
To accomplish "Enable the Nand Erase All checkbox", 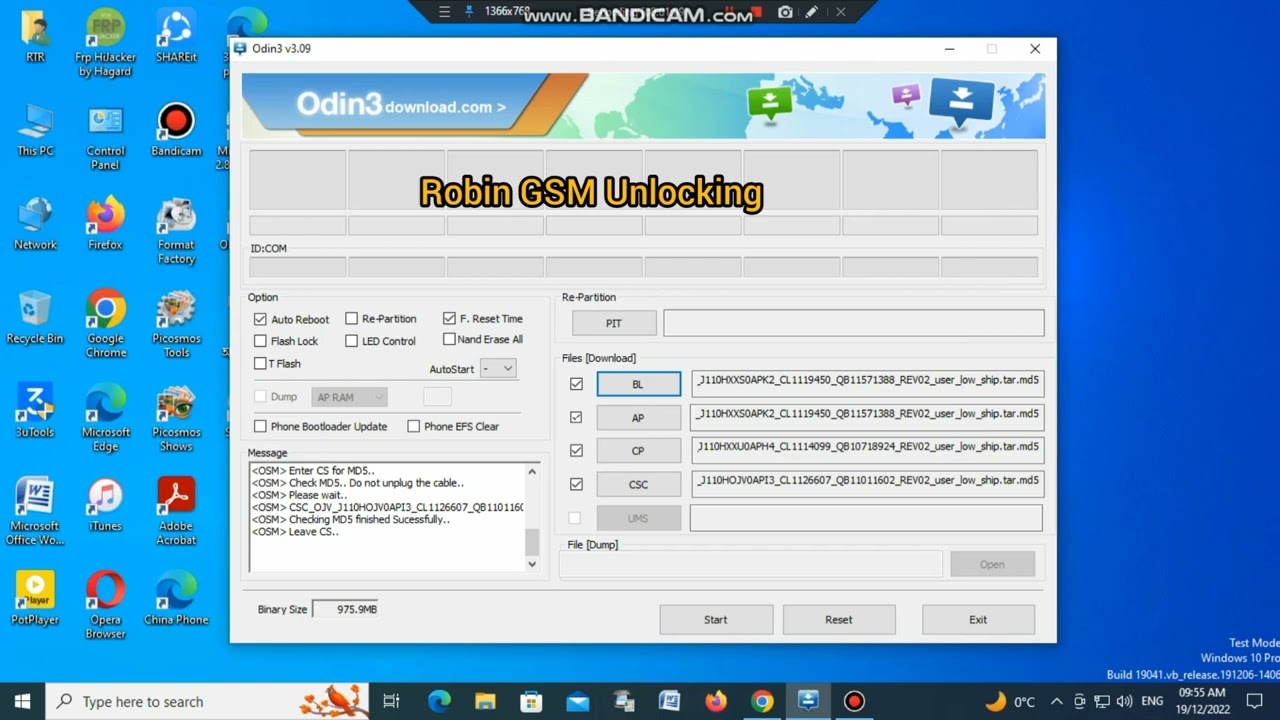I will point(449,339).
